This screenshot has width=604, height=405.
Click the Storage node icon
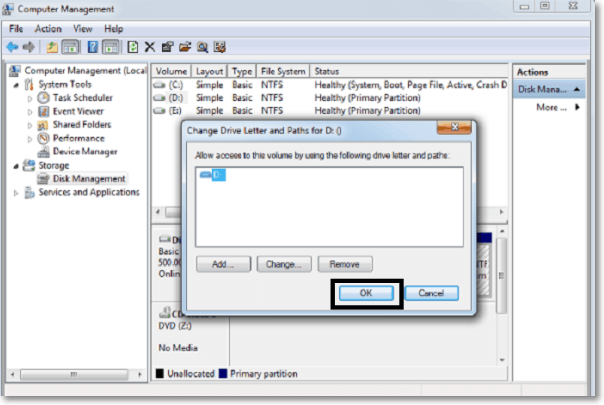[29, 165]
